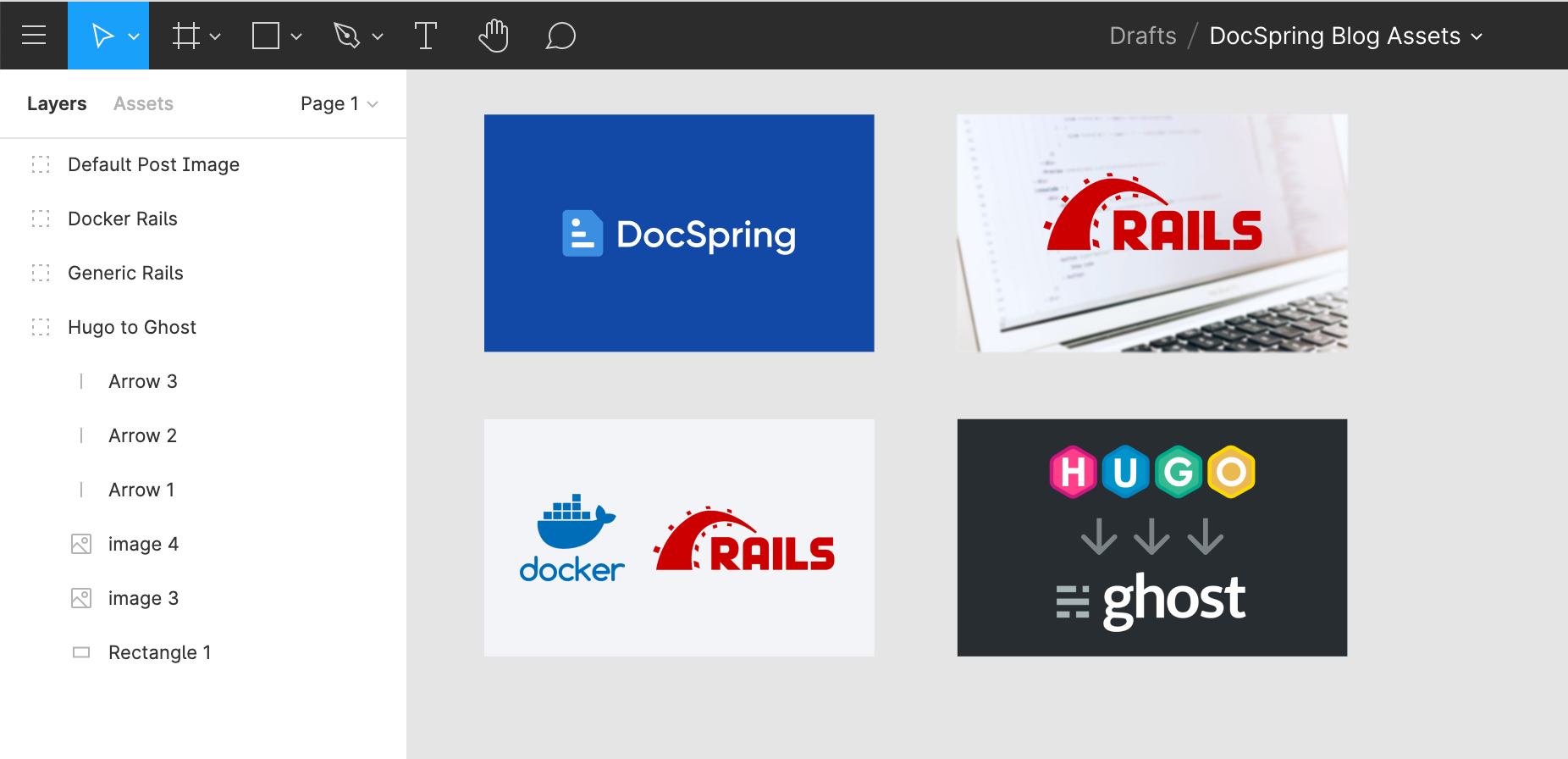Expand Frame tool dropdown chevron

215,36
